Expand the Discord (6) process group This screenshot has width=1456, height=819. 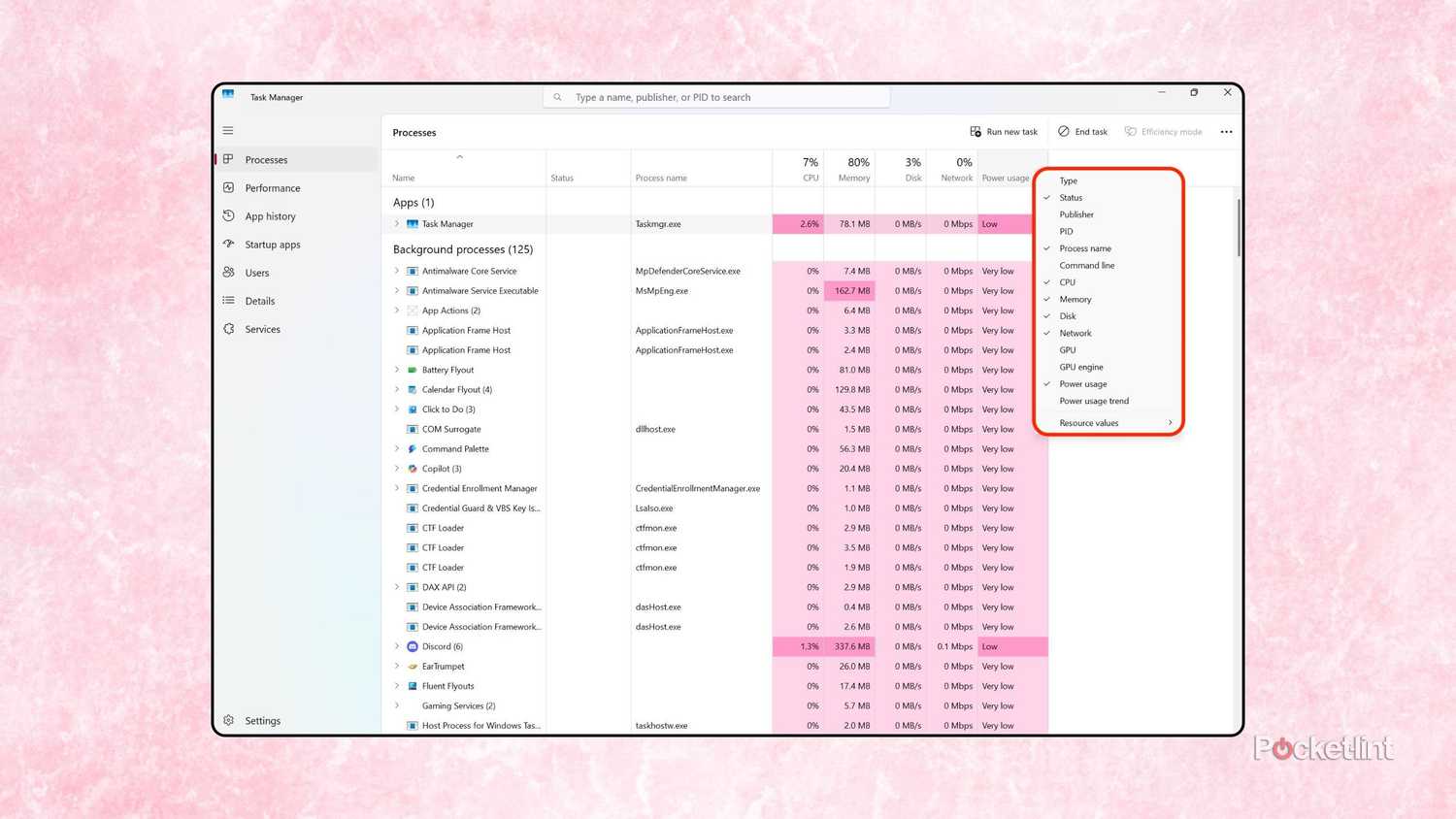click(397, 646)
